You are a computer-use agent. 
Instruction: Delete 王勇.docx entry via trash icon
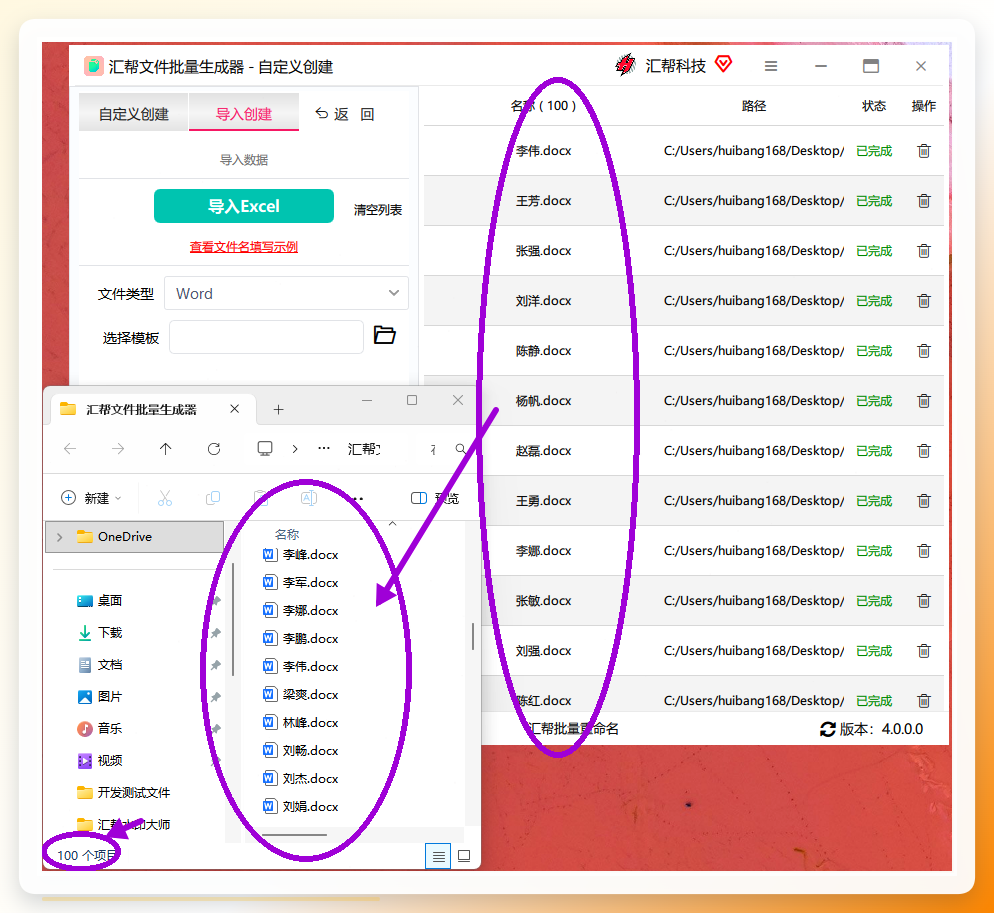[x=924, y=501]
